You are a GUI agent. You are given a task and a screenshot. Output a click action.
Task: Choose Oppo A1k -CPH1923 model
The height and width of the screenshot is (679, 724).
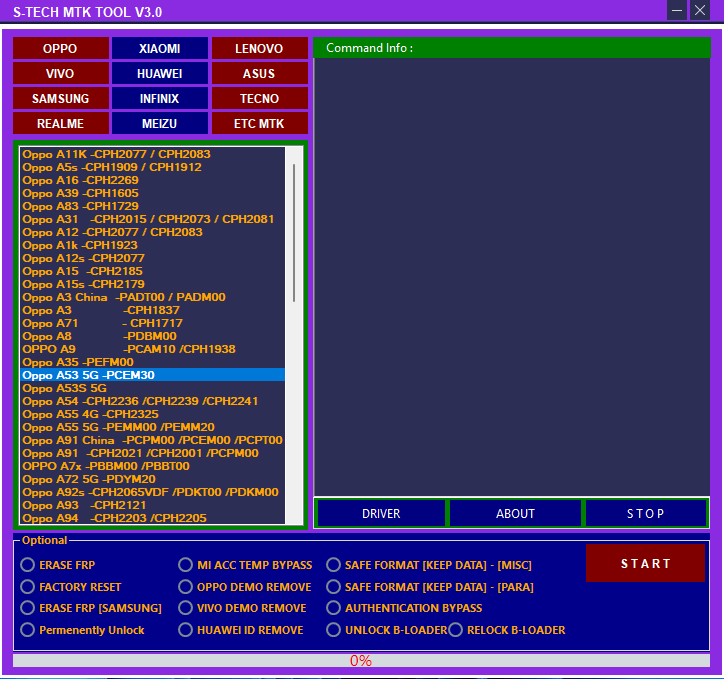coord(152,245)
